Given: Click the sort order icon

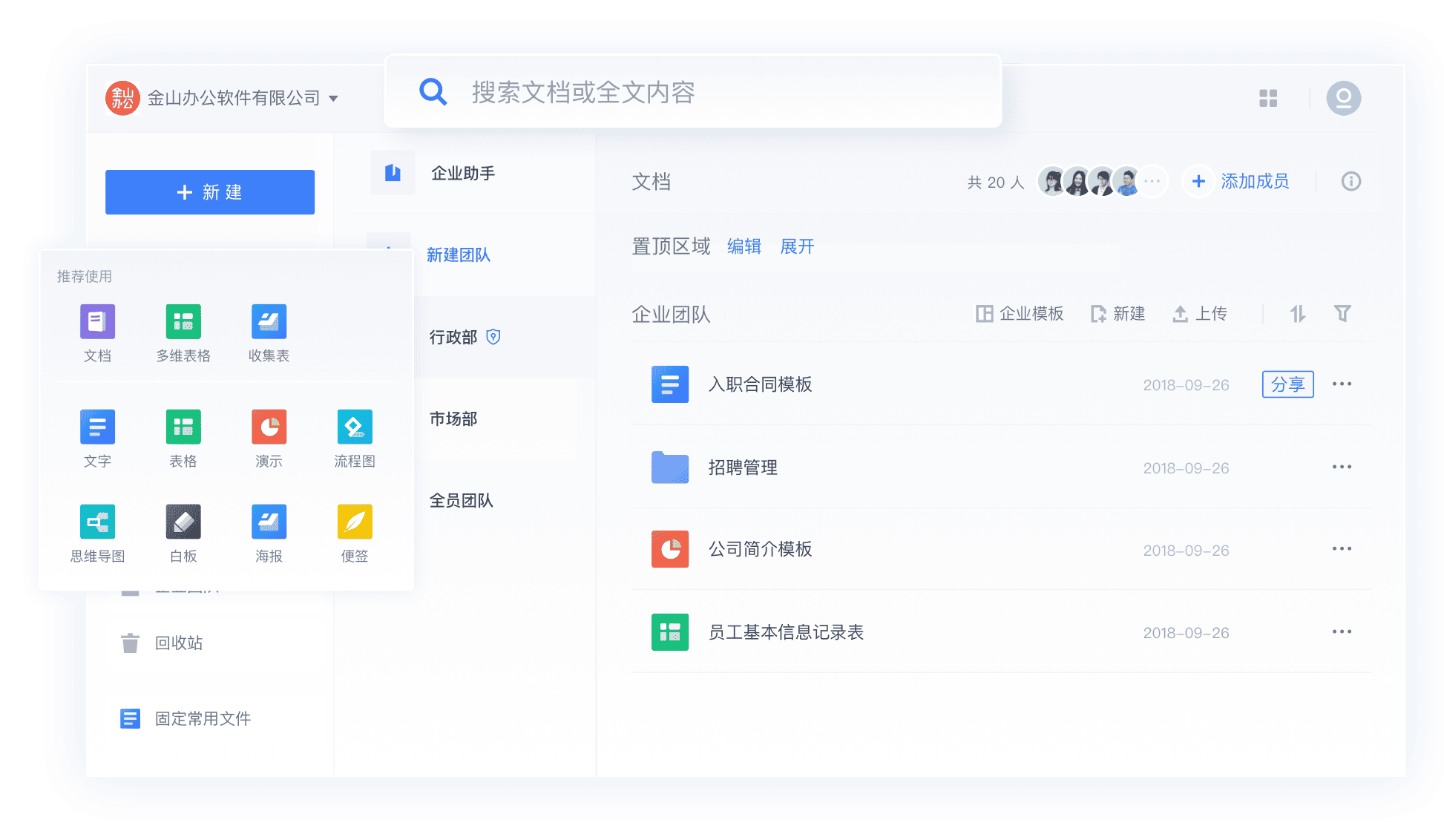Looking at the screenshot, I should (x=1297, y=314).
